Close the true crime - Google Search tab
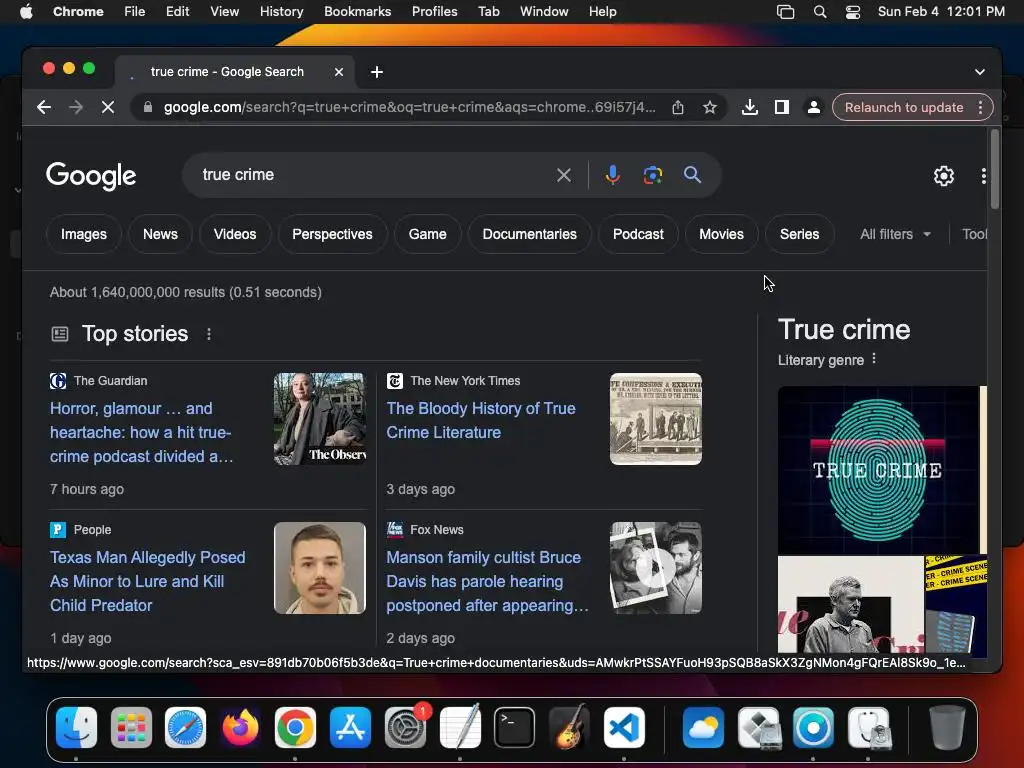1024x768 pixels. pyautogui.click(x=339, y=72)
